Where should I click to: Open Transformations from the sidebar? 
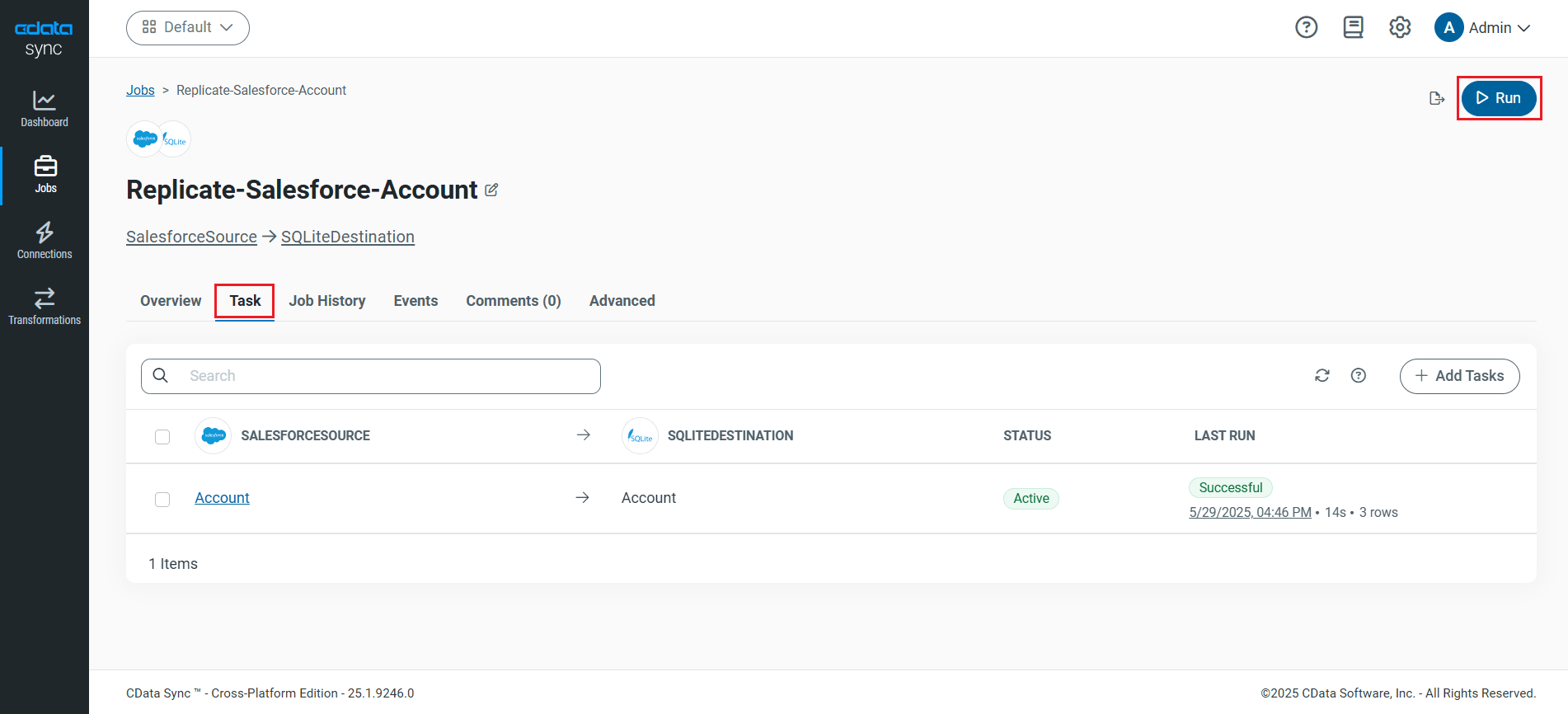[x=45, y=307]
